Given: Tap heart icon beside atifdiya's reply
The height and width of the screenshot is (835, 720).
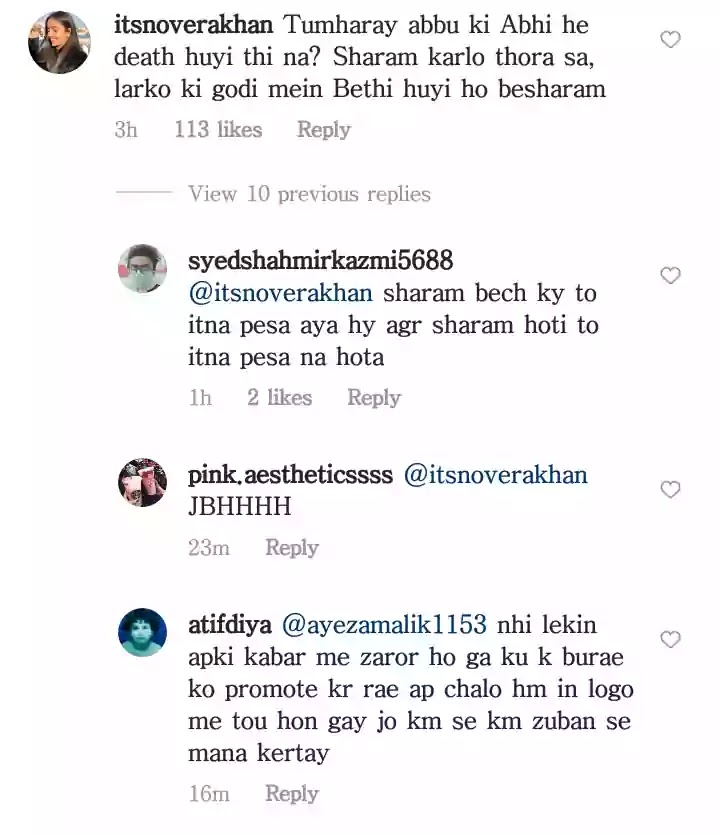Looking at the screenshot, I should pos(670,640).
